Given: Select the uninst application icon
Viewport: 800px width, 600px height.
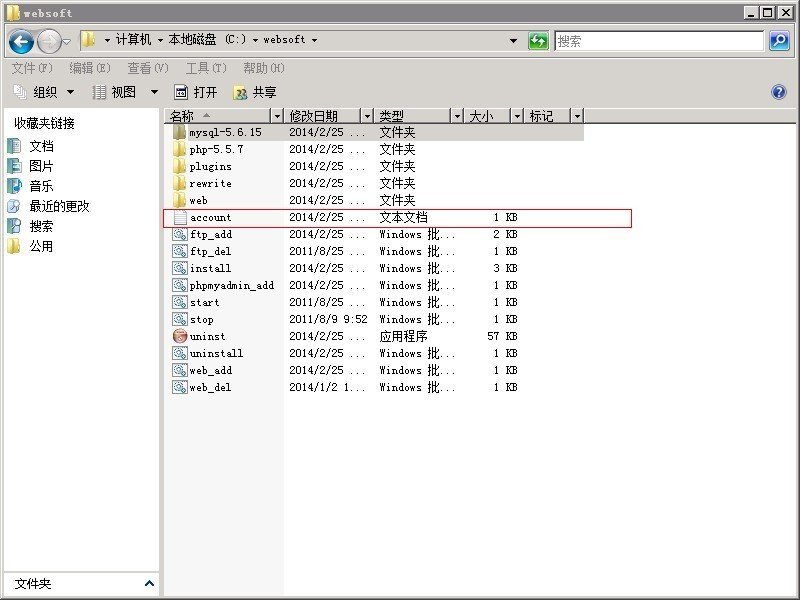Looking at the screenshot, I should [x=180, y=336].
